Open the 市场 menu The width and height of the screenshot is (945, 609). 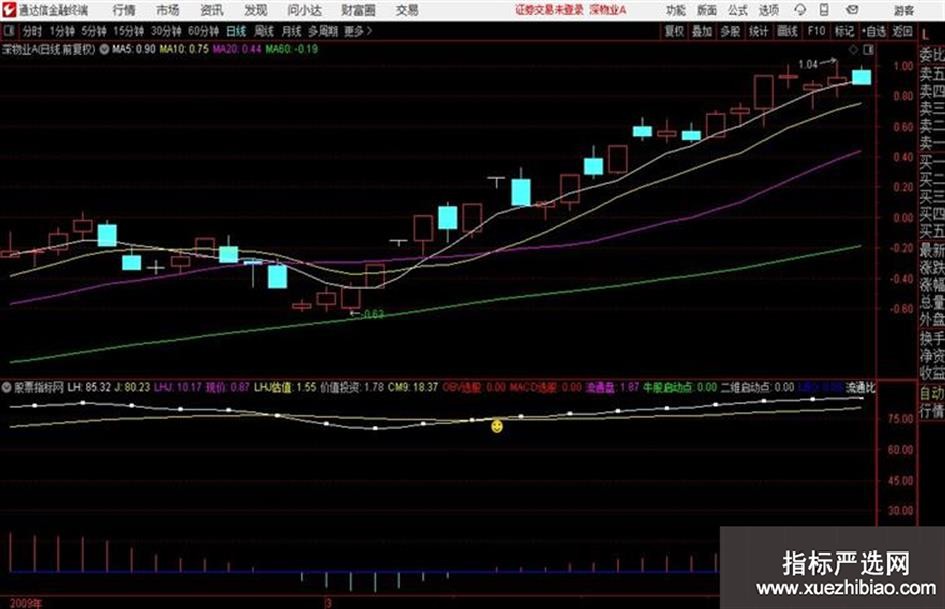[x=168, y=10]
